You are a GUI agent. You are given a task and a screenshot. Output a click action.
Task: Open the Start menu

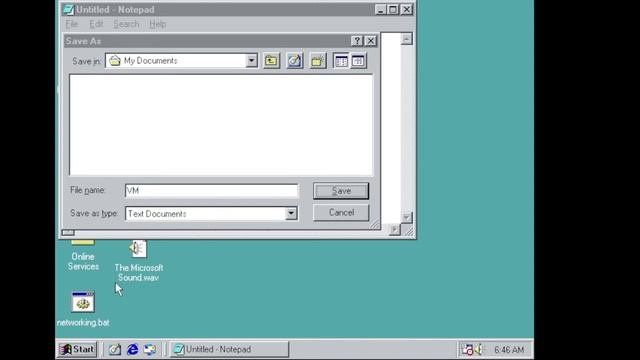click(78, 349)
